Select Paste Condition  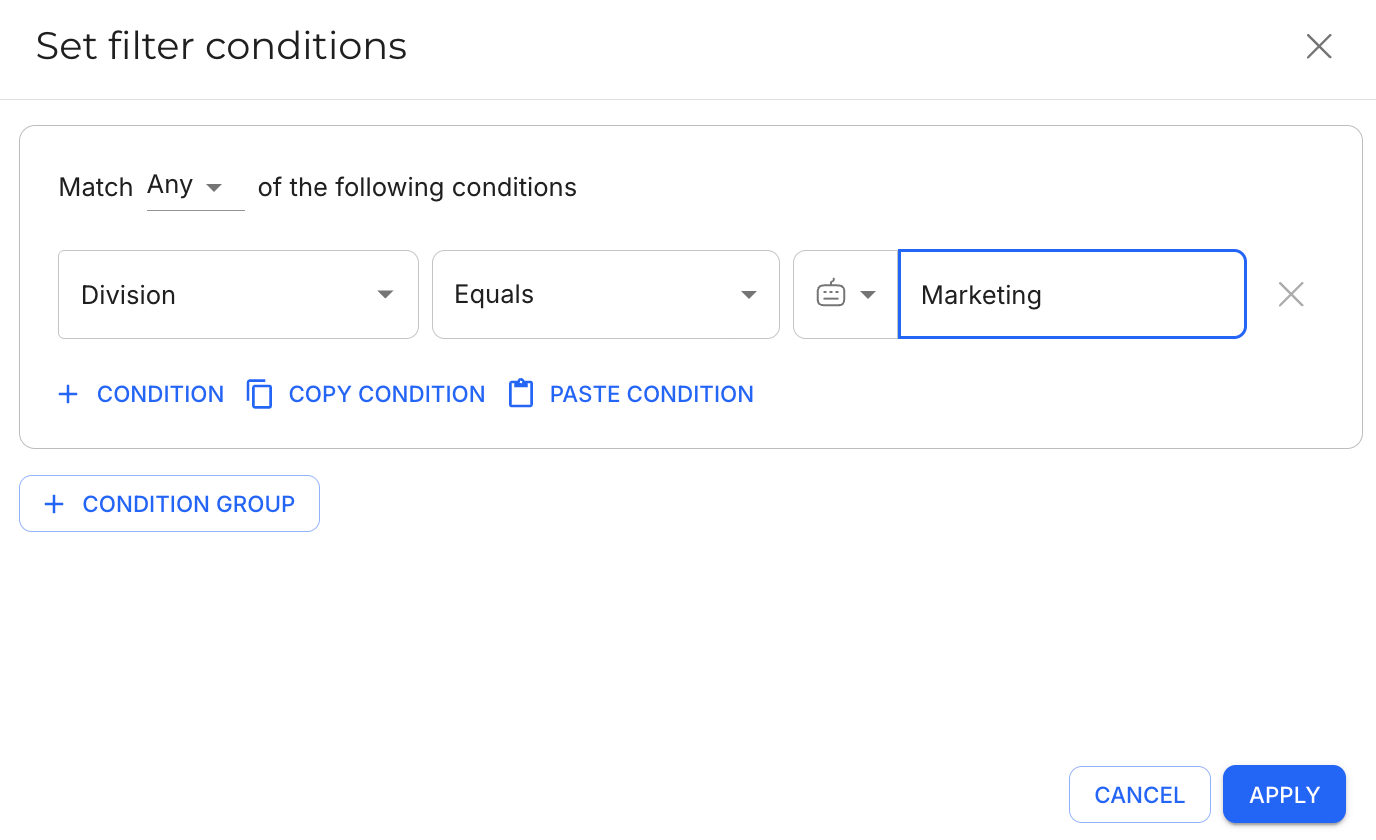[x=651, y=394]
